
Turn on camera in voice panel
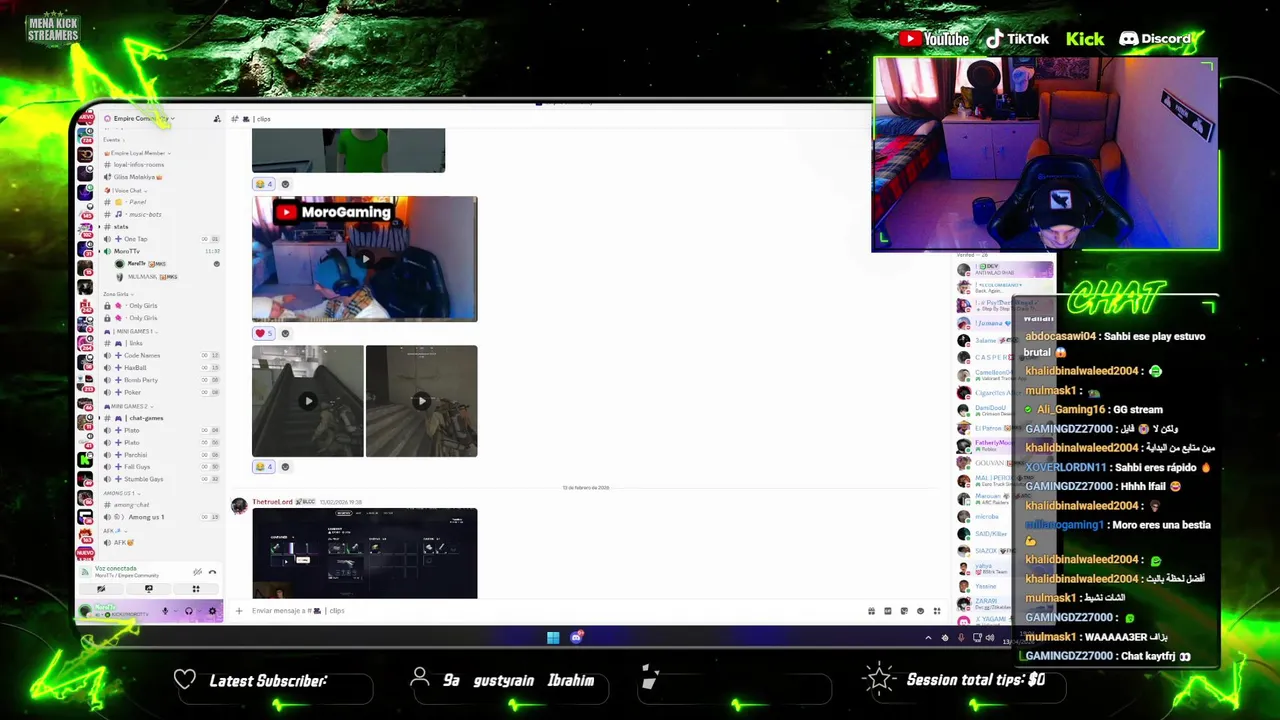coord(101,589)
